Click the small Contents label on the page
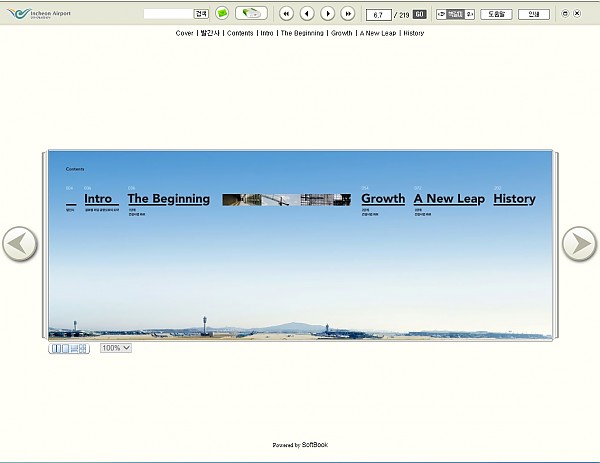Viewport: 600px width, 463px height. (x=75, y=169)
